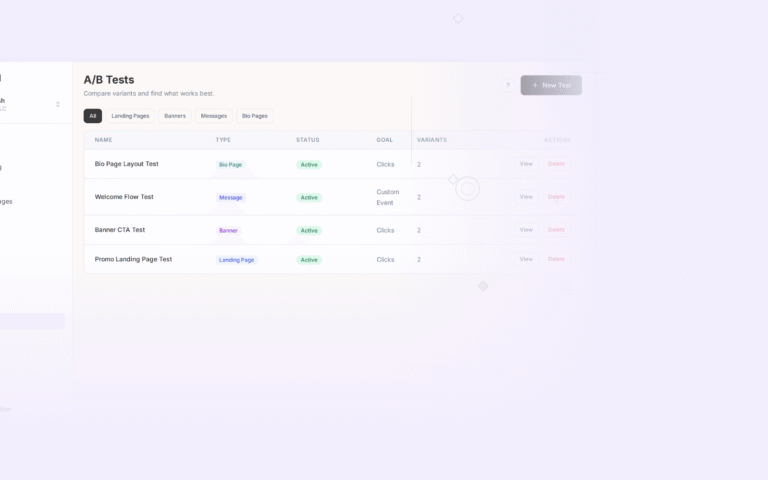This screenshot has height=480, width=768.
Task: Select the All filter tab
Action: (x=93, y=116)
